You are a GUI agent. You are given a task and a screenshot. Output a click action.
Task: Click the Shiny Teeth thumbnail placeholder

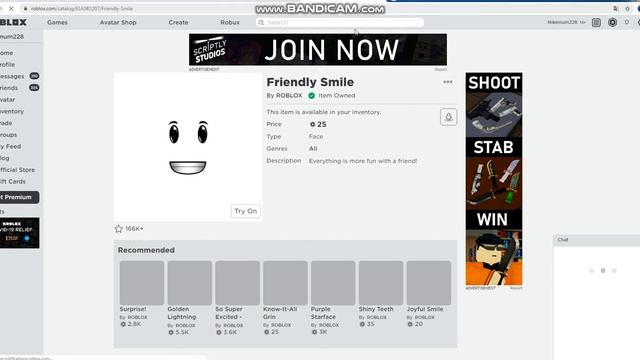381,283
